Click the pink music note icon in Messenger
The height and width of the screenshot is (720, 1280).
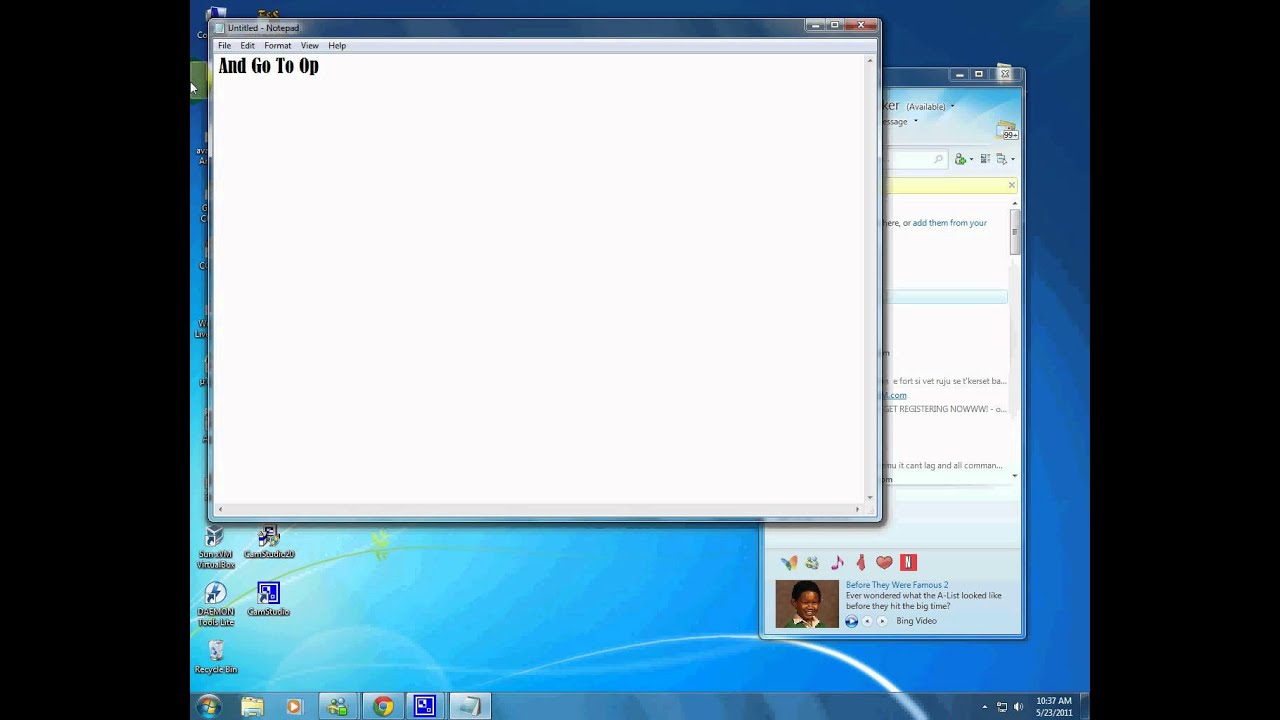[x=837, y=563]
